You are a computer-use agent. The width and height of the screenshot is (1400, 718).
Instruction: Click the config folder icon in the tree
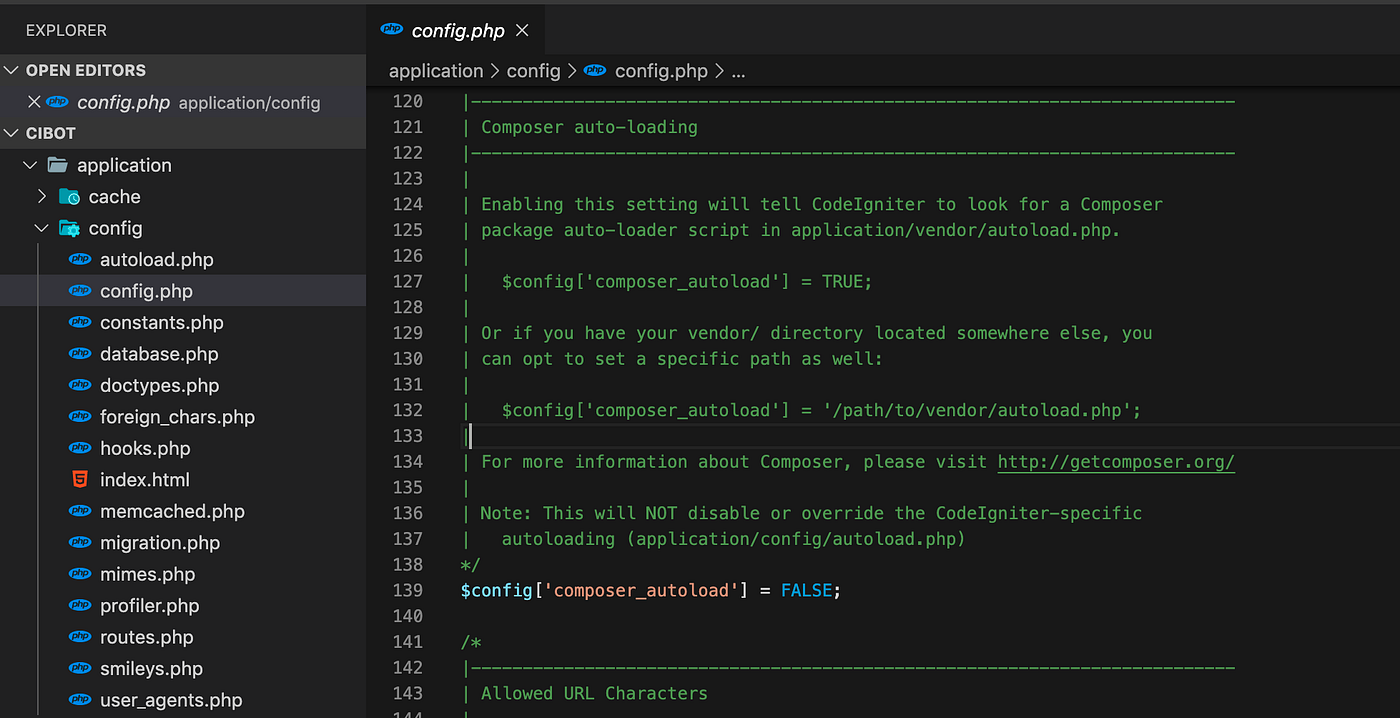coord(70,228)
